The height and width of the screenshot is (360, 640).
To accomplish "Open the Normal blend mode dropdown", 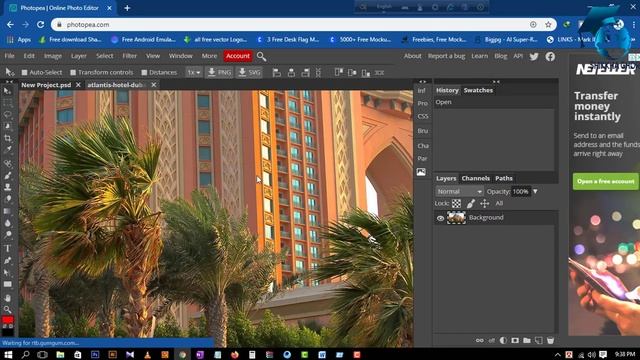I will coord(460,191).
